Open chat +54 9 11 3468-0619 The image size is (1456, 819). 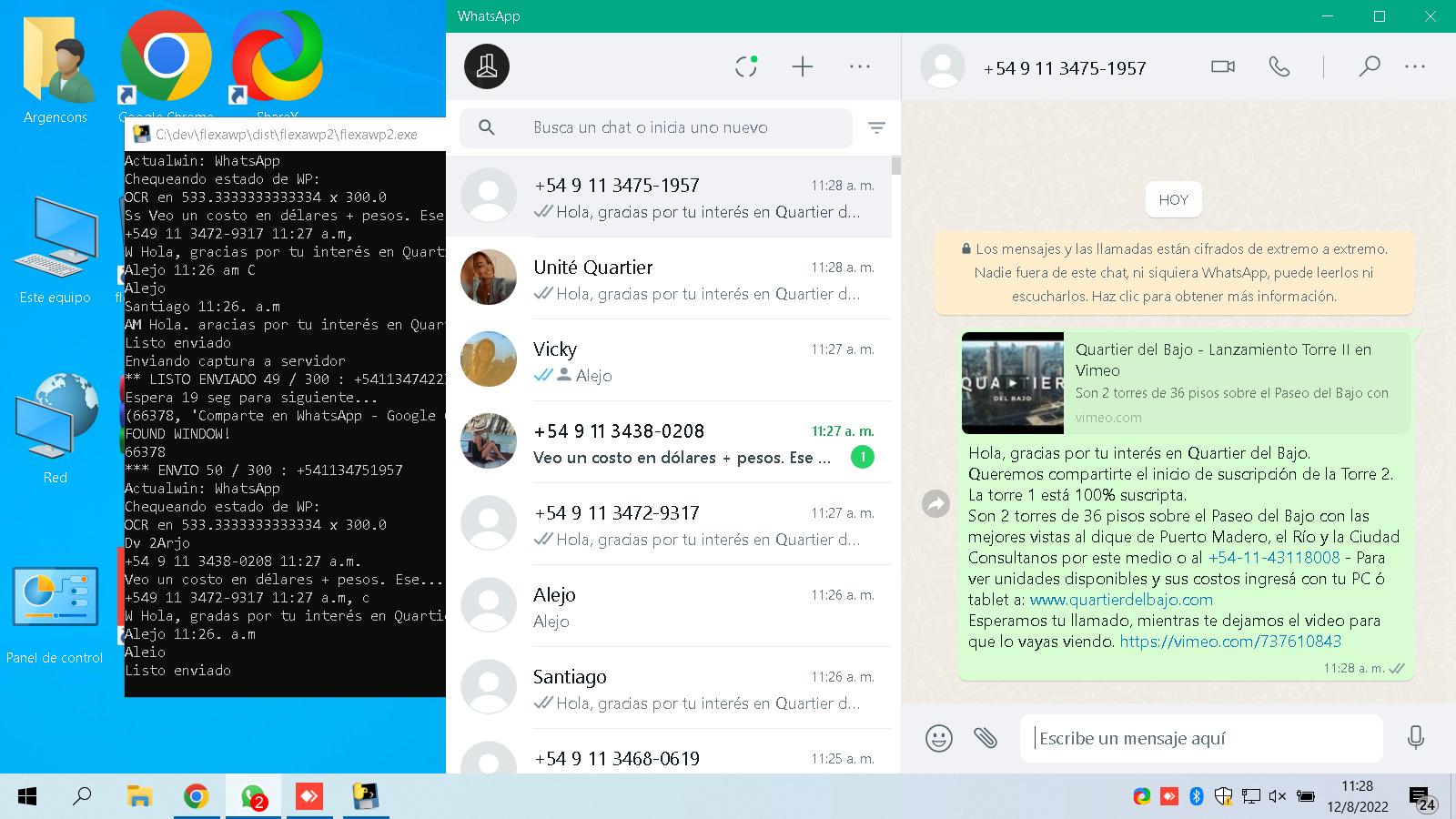point(669,753)
